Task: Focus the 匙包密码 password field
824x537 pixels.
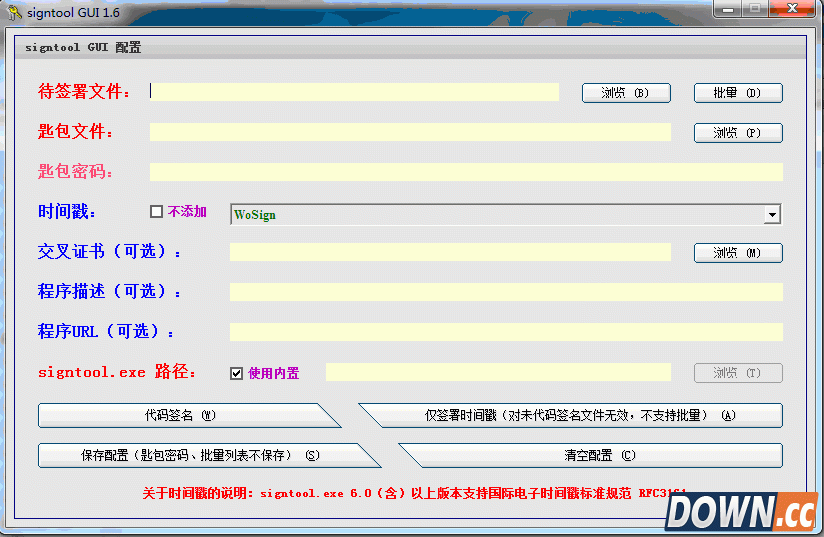Action: pyautogui.click(x=466, y=172)
